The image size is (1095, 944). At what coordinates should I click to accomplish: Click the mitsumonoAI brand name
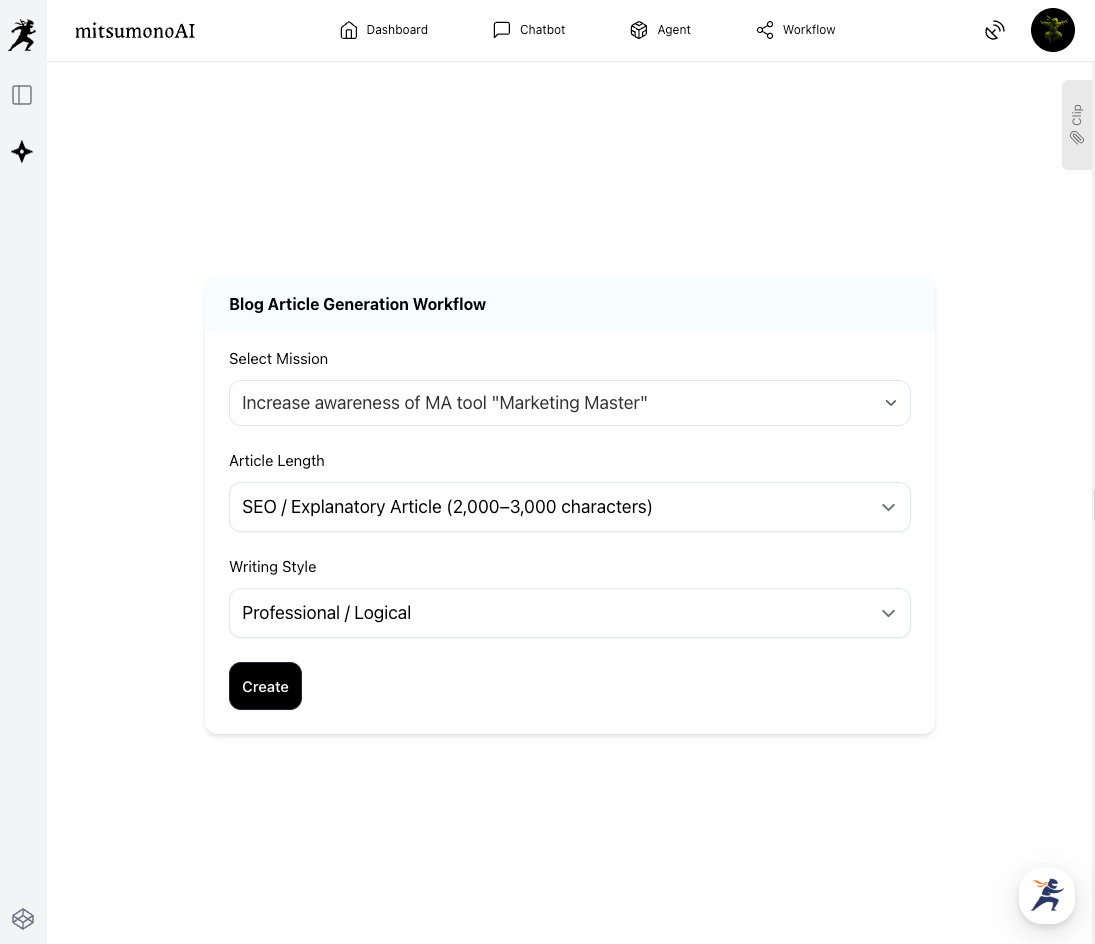135,31
